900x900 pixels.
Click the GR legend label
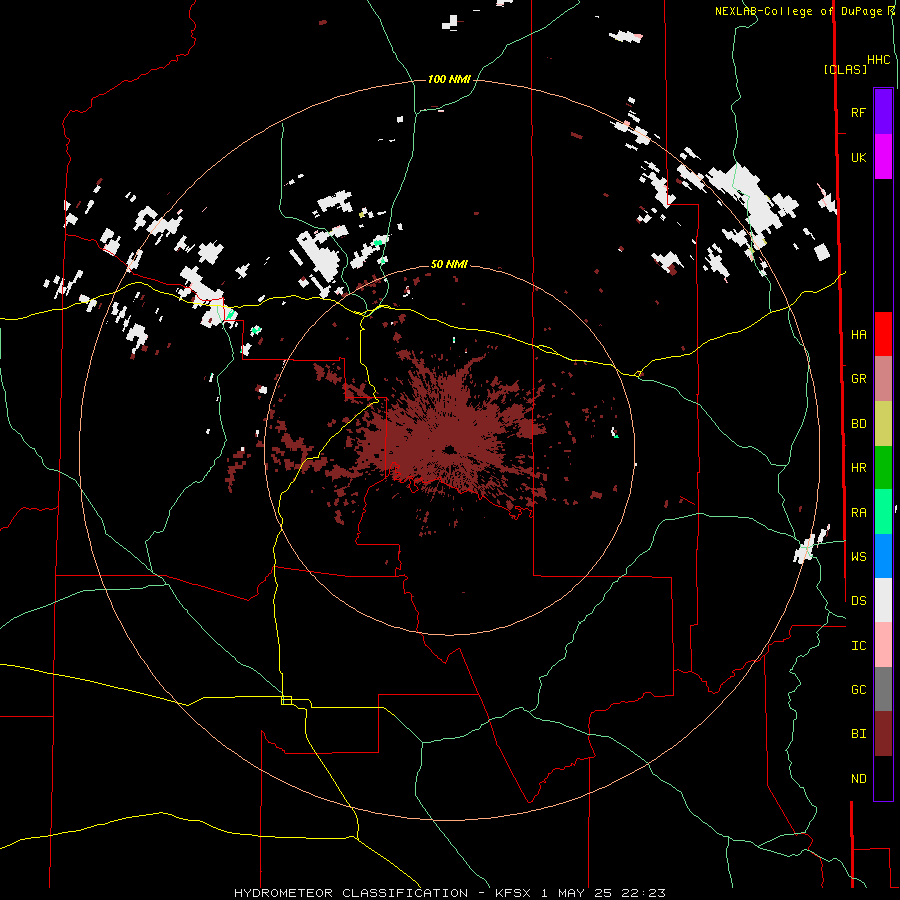click(858, 379)
